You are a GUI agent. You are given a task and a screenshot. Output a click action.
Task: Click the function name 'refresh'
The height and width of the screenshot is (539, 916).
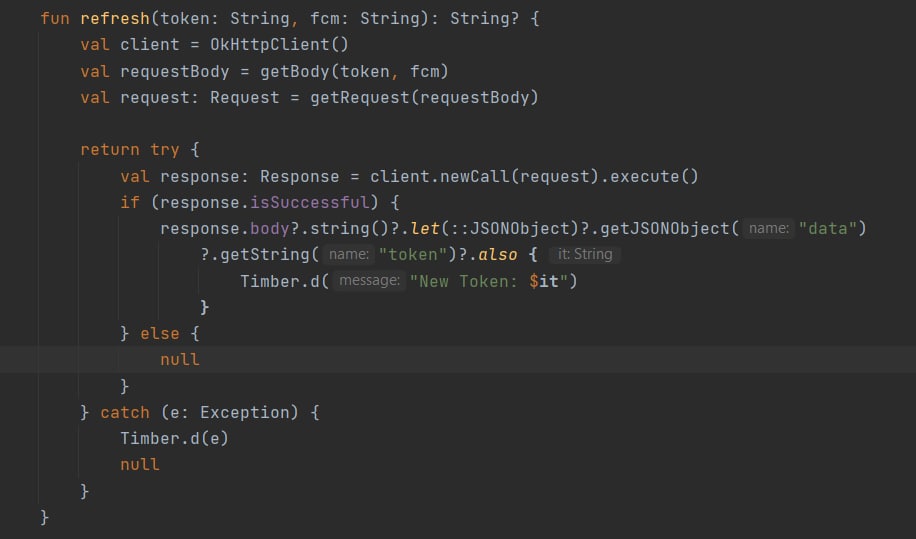[115, 19]
